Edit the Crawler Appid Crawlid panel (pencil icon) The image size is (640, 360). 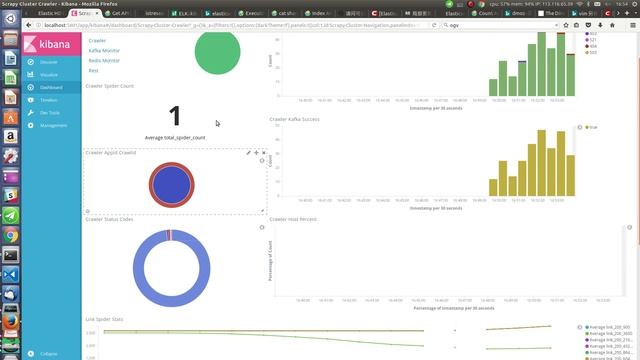pos(249,153)
